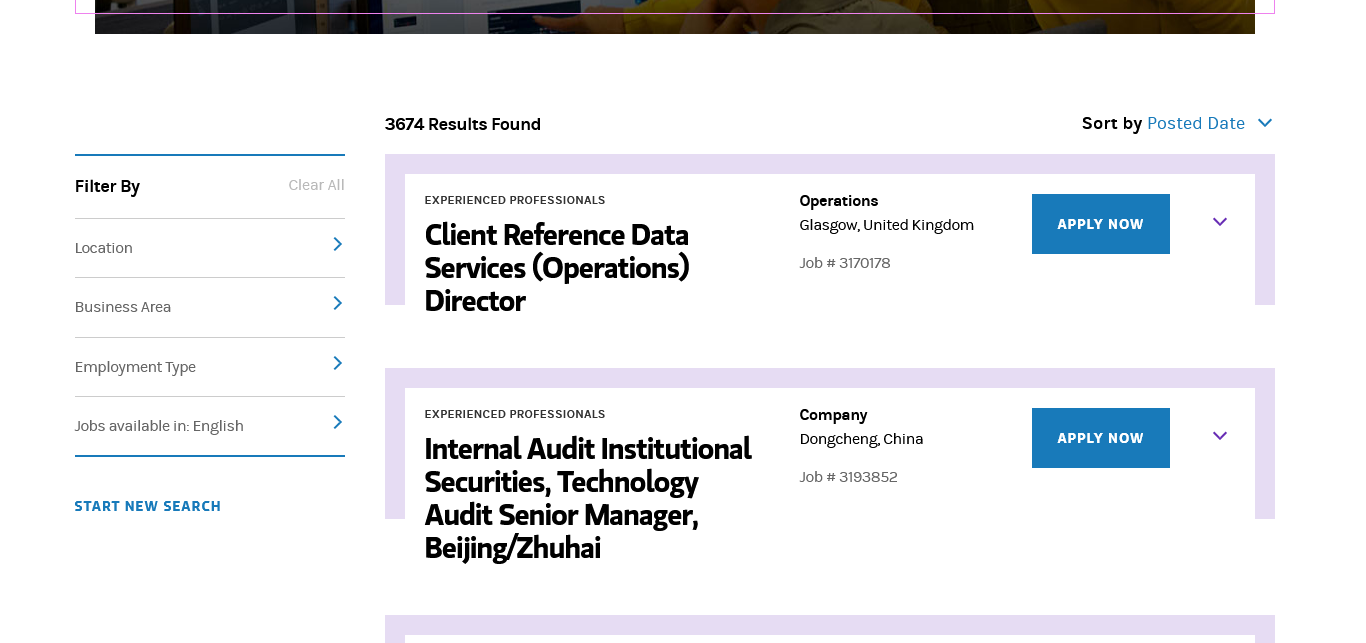
Task: Click the Job # 3170178 text
Action: coord(844,263)
